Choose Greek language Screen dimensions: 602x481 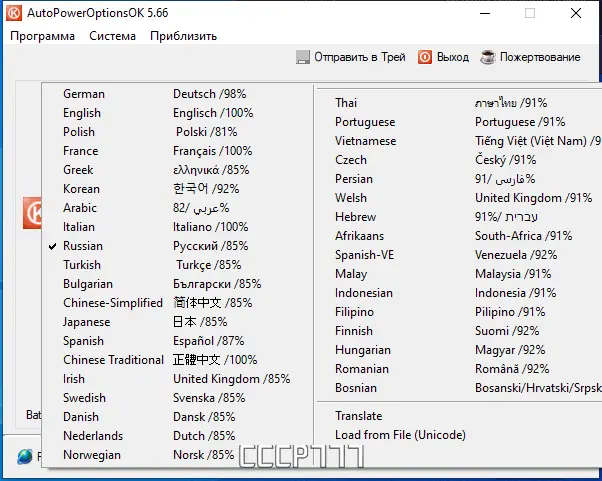click(x=177, y=170)
